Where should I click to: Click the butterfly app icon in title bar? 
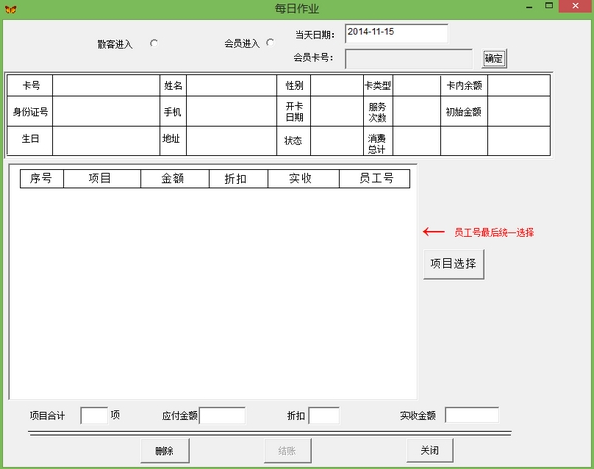click(10, 9)
